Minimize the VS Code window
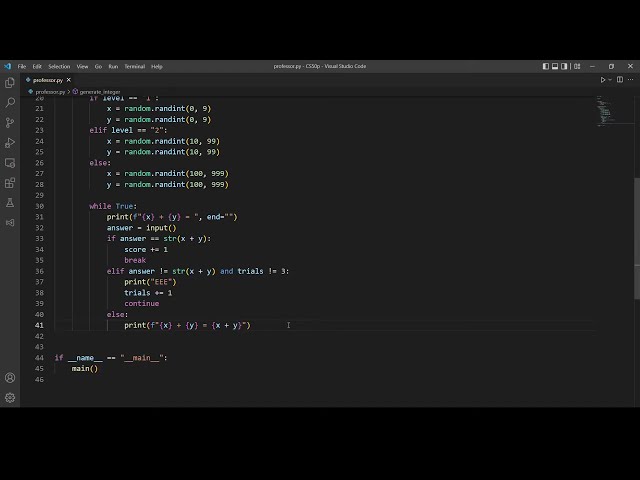The image size is (640, 480). pyautogui.click(x=592, y=66)
